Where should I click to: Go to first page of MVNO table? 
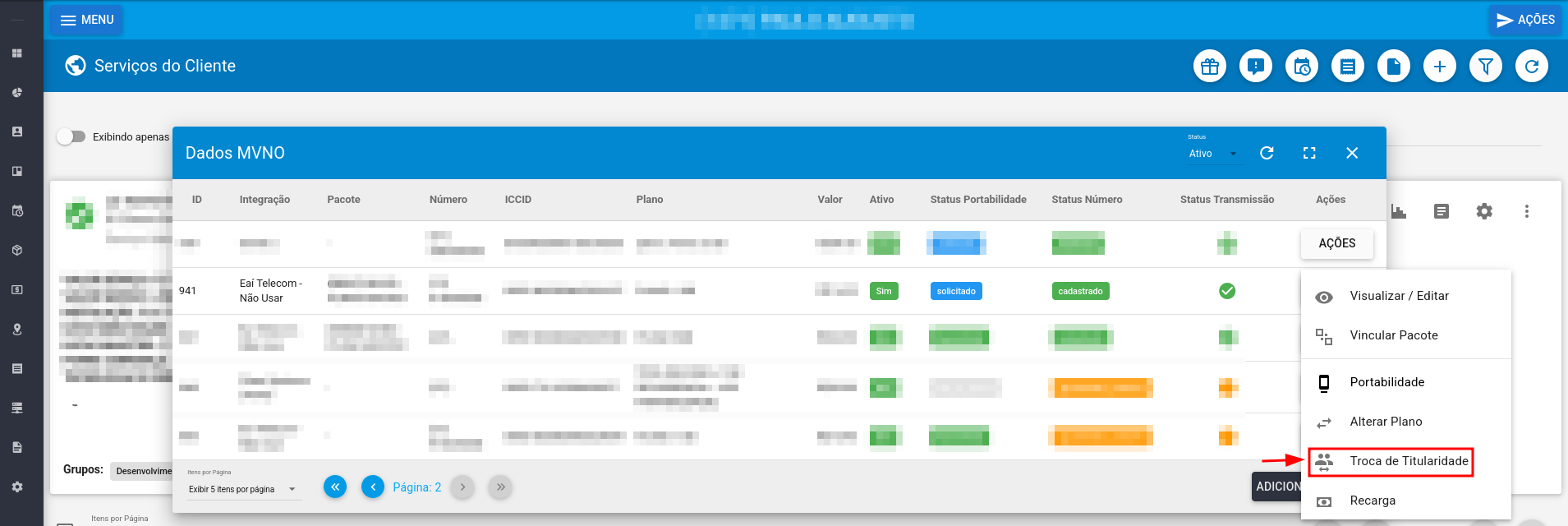(335, 487)
